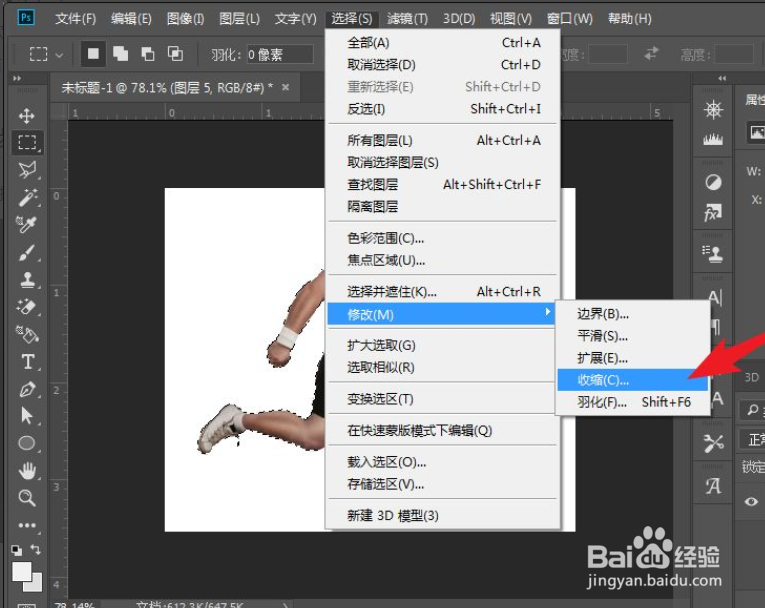Click Add to Selection mode button

(121, 53)
